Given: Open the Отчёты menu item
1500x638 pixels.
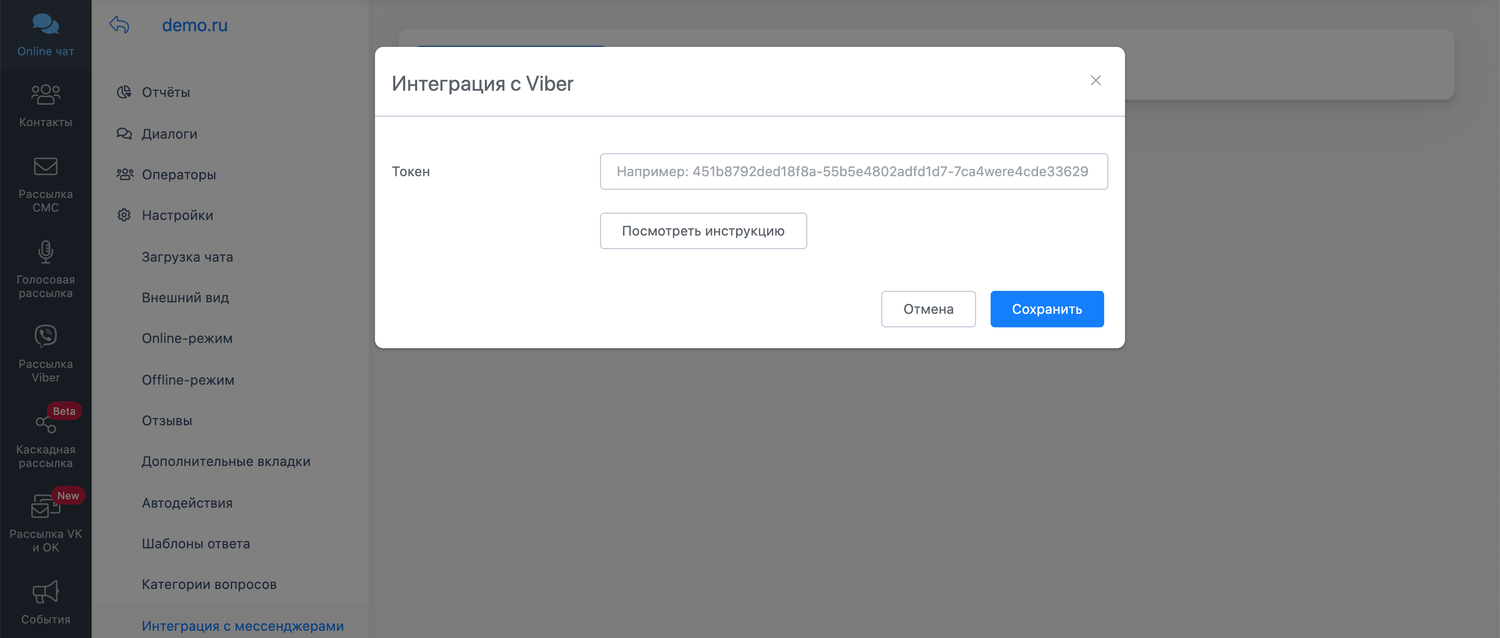Looking at the screenshot, I should point(166,92).
